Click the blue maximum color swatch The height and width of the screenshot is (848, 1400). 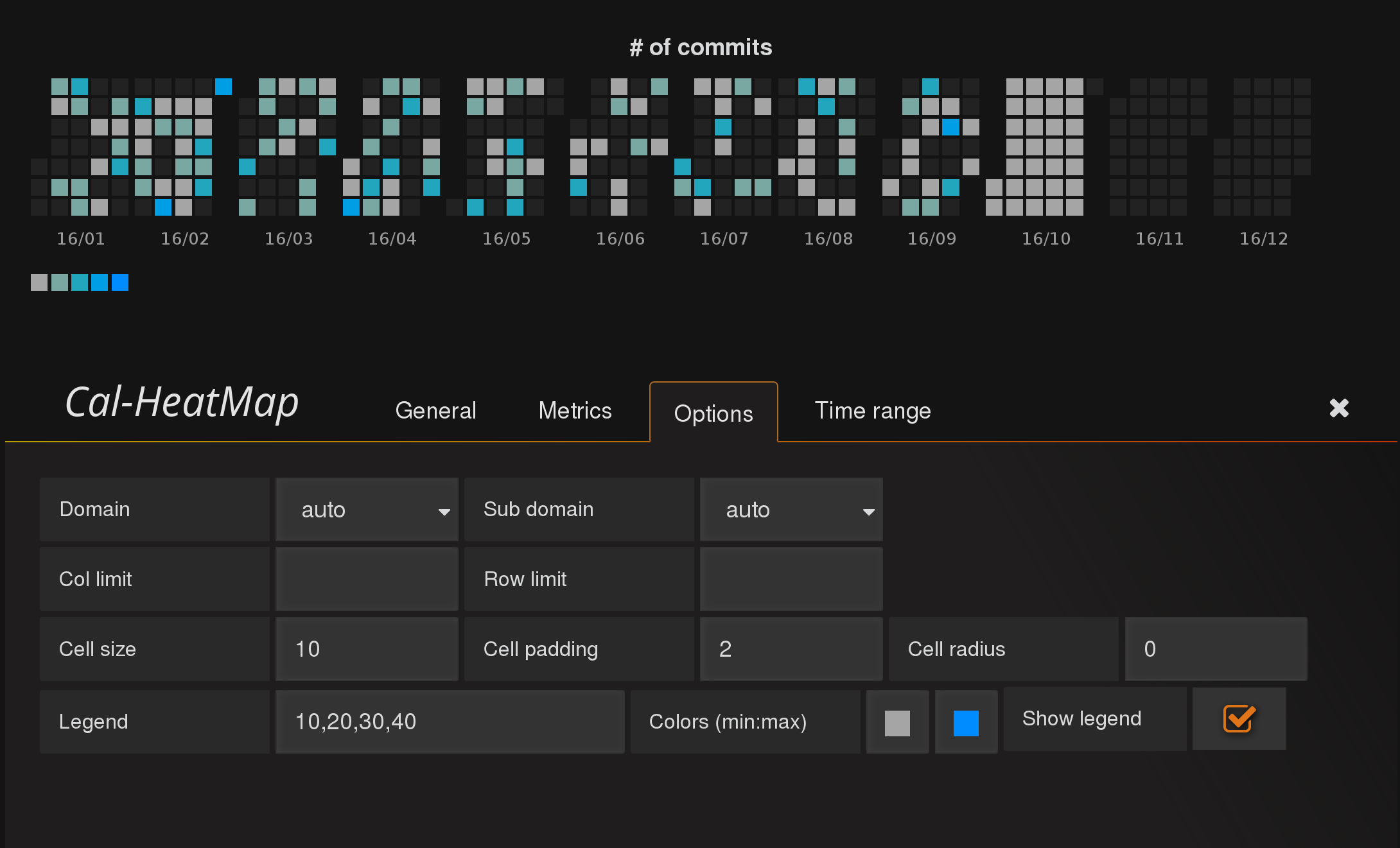(x=966, y=723)
